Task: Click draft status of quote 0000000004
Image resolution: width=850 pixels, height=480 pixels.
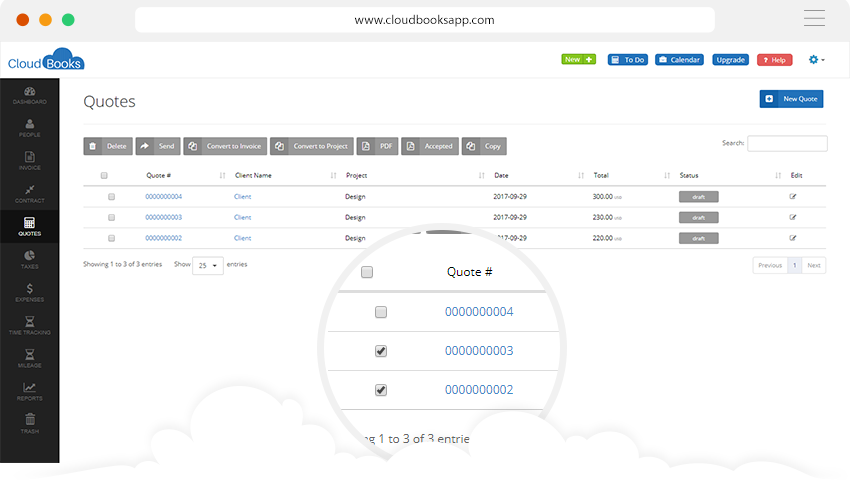Action: pyautogui.click(x=699, y=196)
